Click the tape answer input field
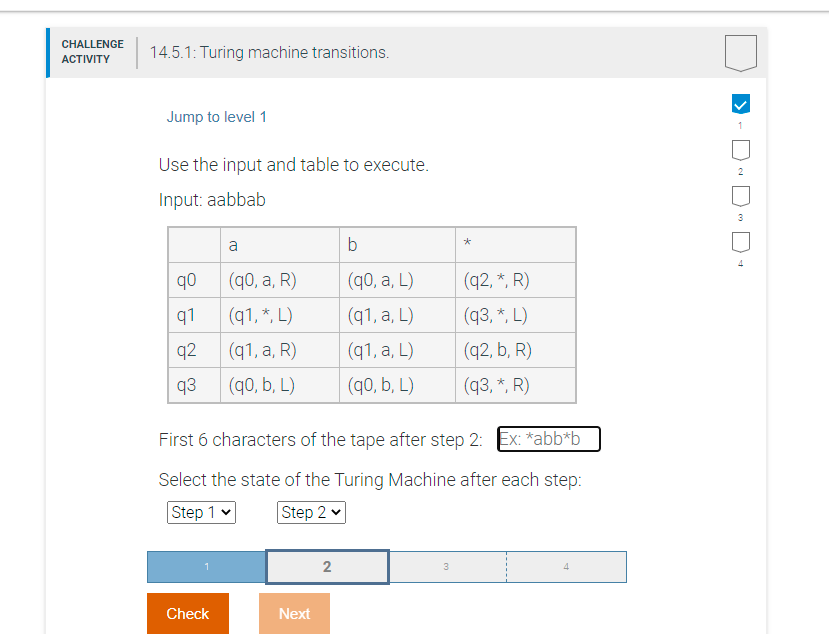 [548, 438]
